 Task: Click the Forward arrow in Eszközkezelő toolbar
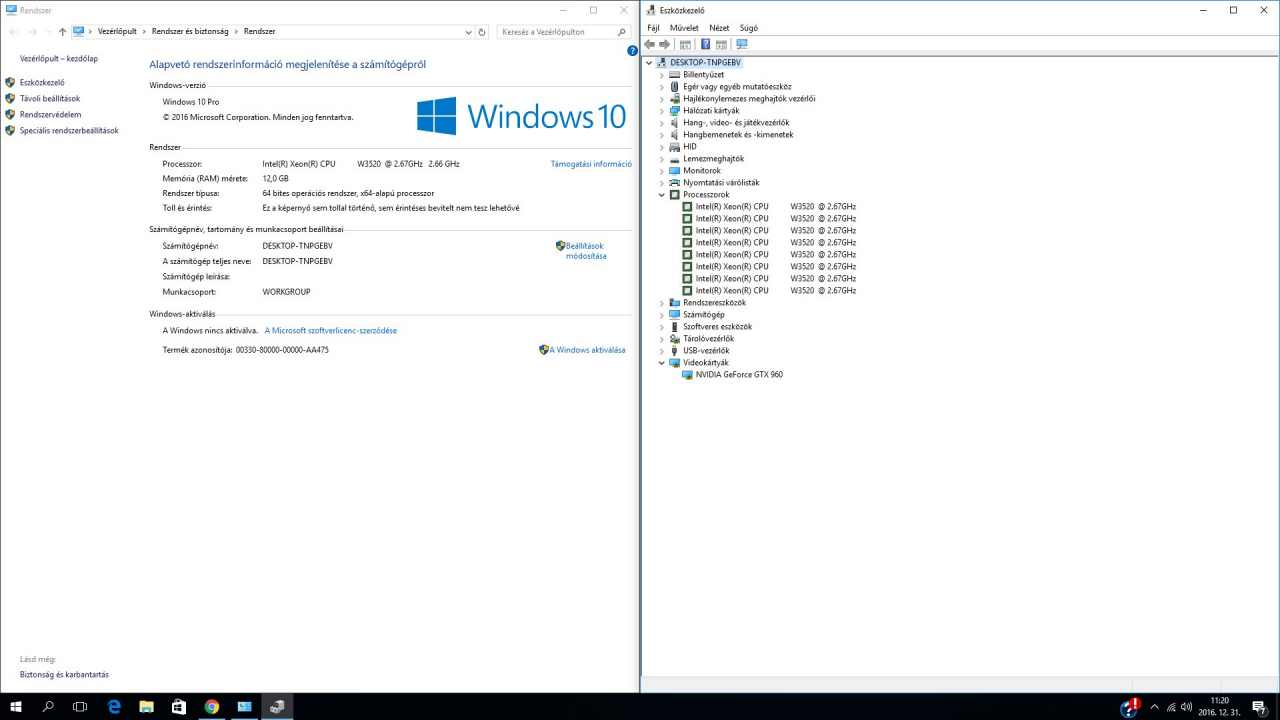(665, 44)
